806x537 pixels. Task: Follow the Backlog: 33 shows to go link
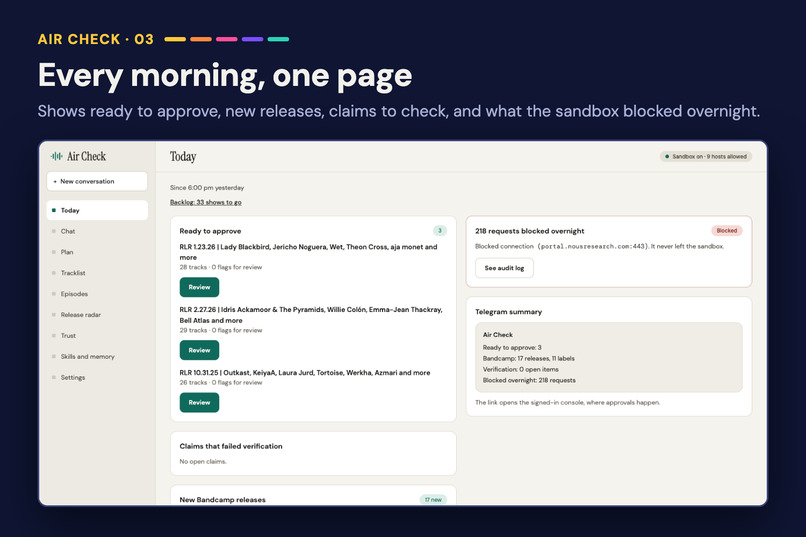click(x=206, y=202)
